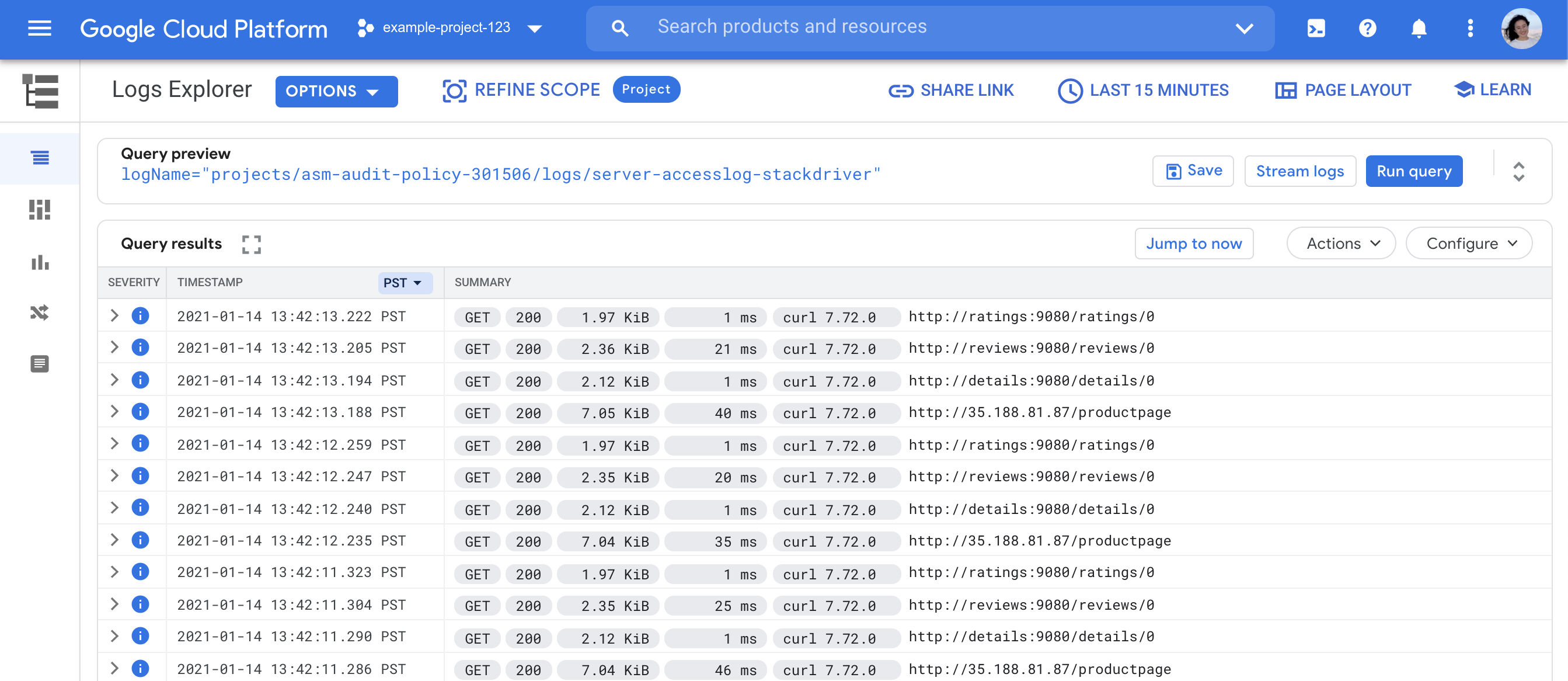Click the PST timestamp sort column
Viewport: 1568px width, 681px height.
[401, 282]
